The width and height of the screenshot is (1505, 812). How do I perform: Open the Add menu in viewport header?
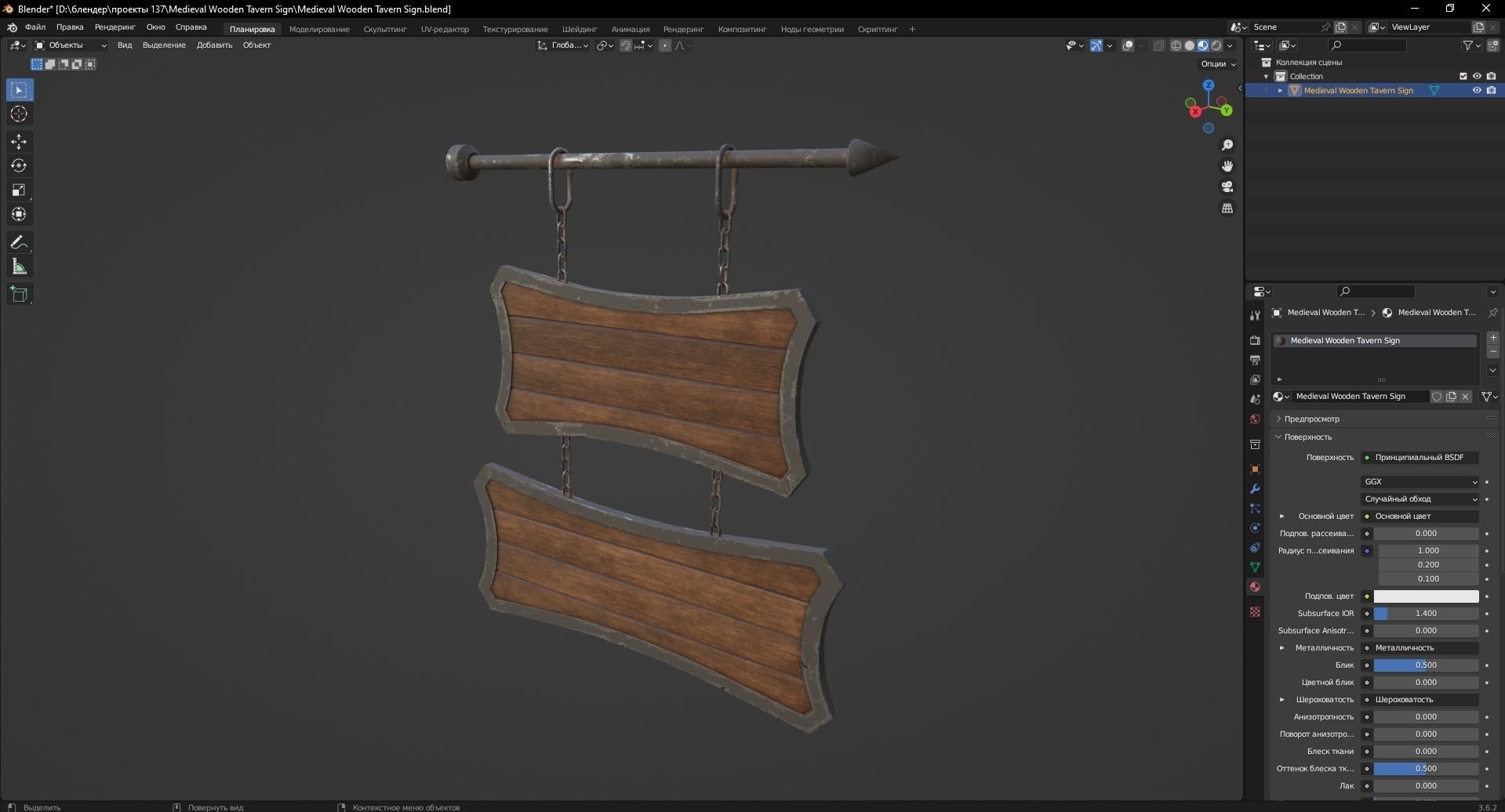click(214, 45)
